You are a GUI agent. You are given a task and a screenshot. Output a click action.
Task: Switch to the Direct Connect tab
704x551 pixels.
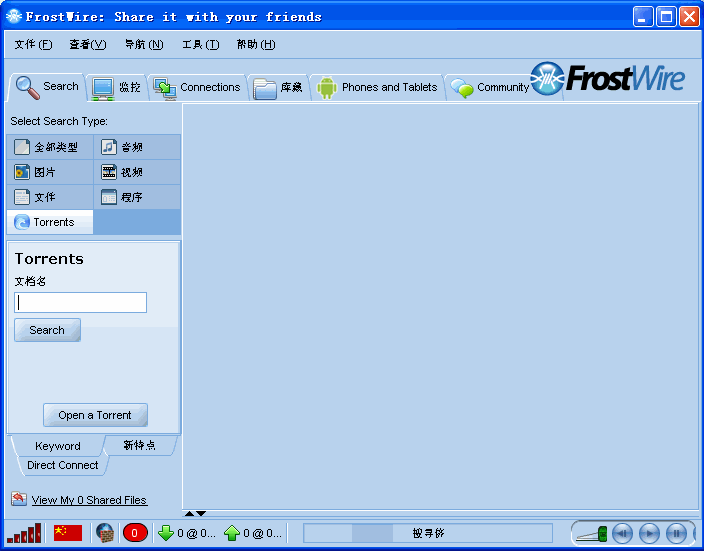(x=63, y=465)
